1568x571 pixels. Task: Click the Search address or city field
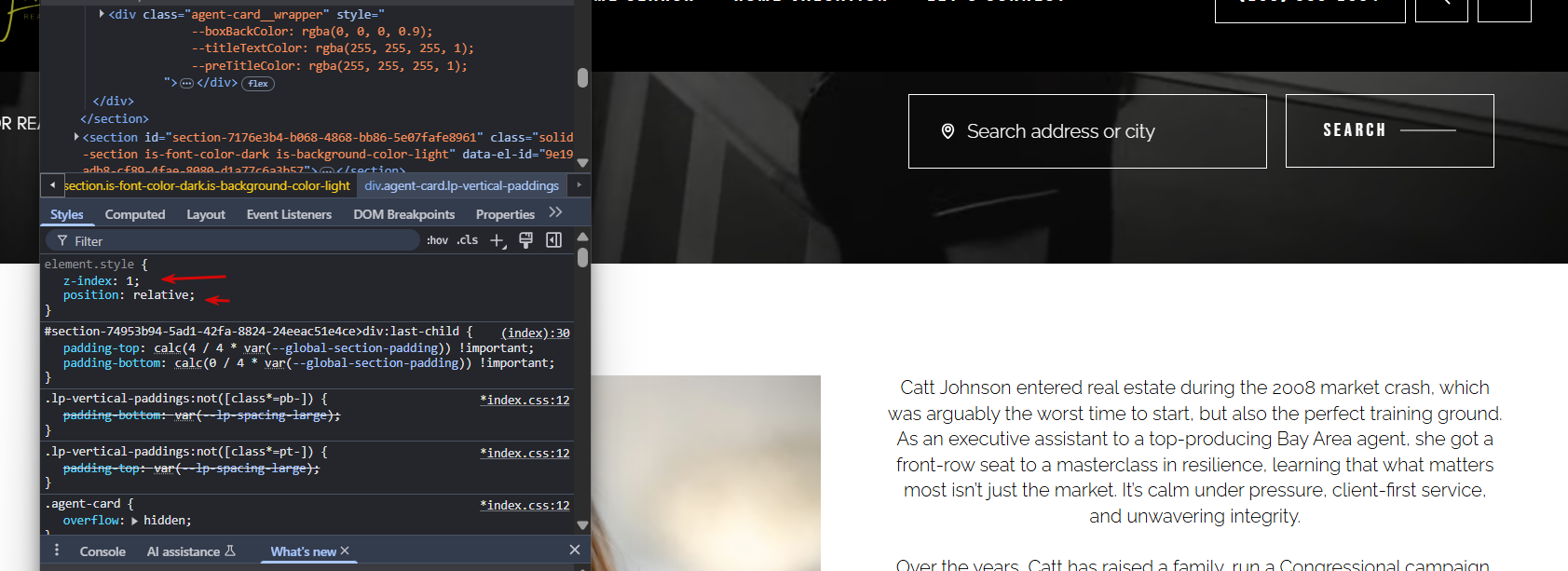point(1087,131)
